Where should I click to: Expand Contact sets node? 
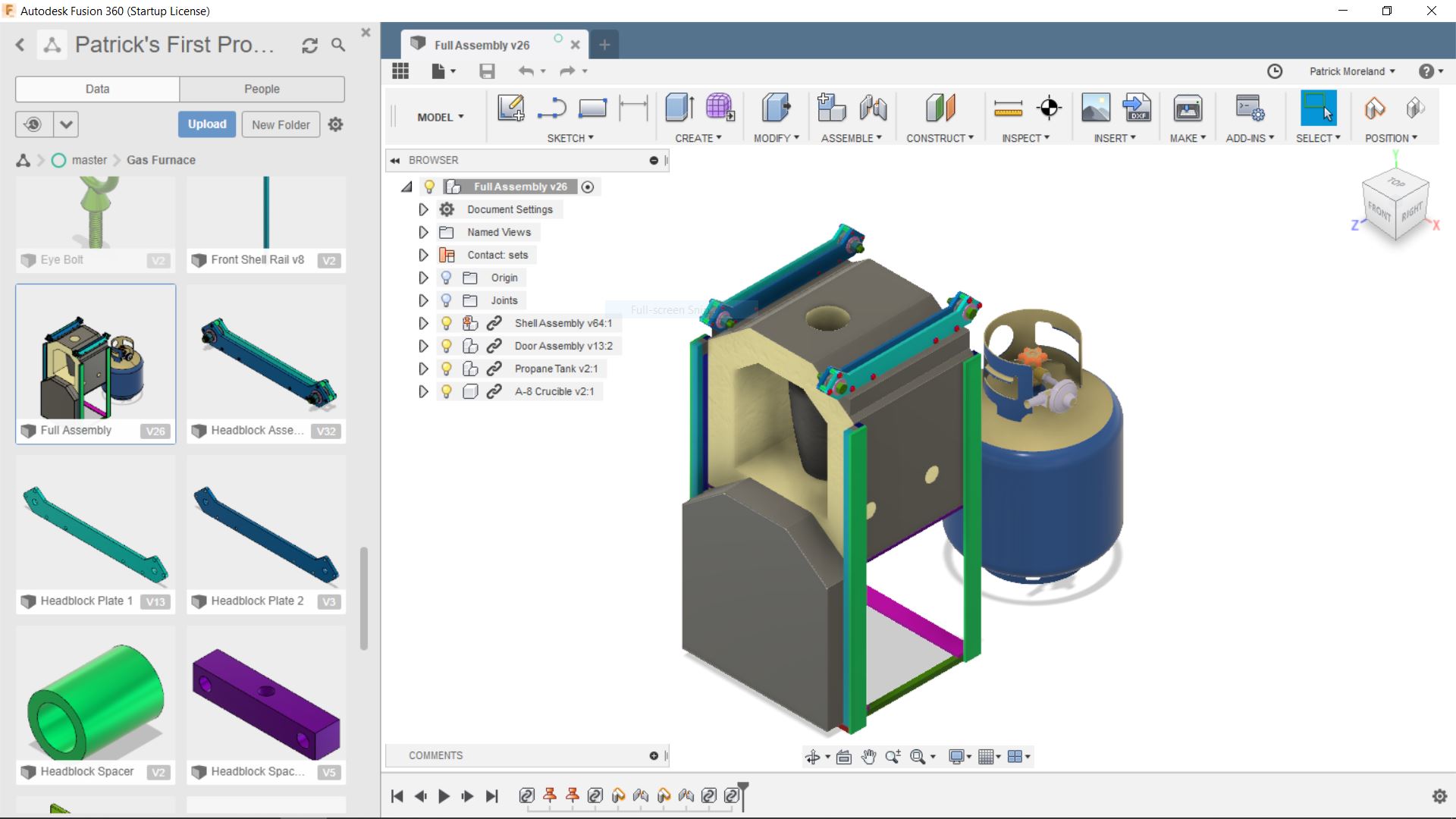(423, 255)
